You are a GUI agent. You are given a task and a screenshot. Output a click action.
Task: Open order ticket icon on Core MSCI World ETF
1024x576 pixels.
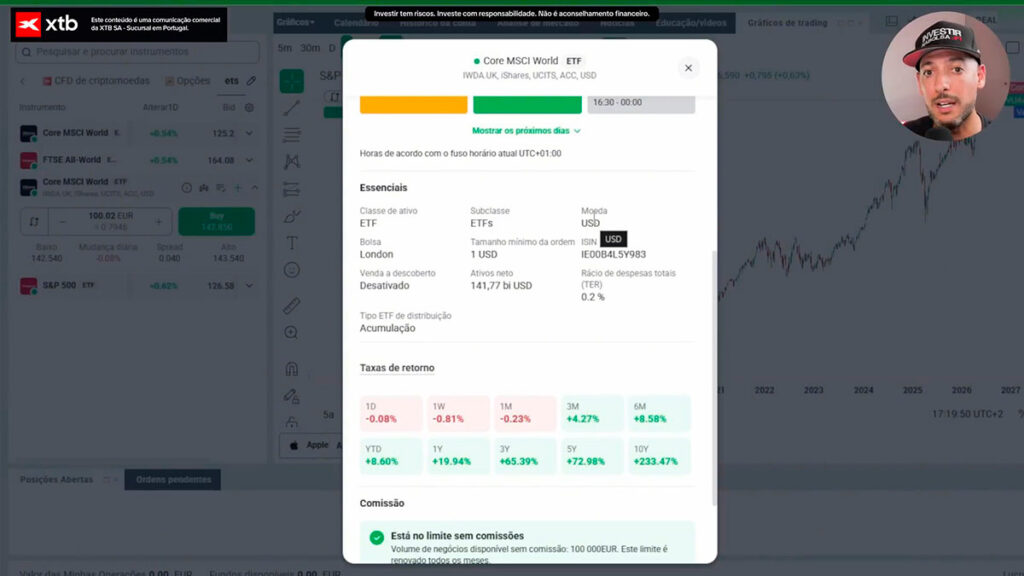point(221,188)
